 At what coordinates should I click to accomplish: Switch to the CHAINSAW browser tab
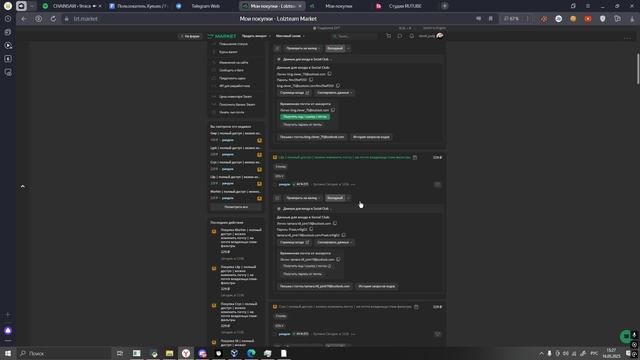pyautogui.click(x=72, y=6)
